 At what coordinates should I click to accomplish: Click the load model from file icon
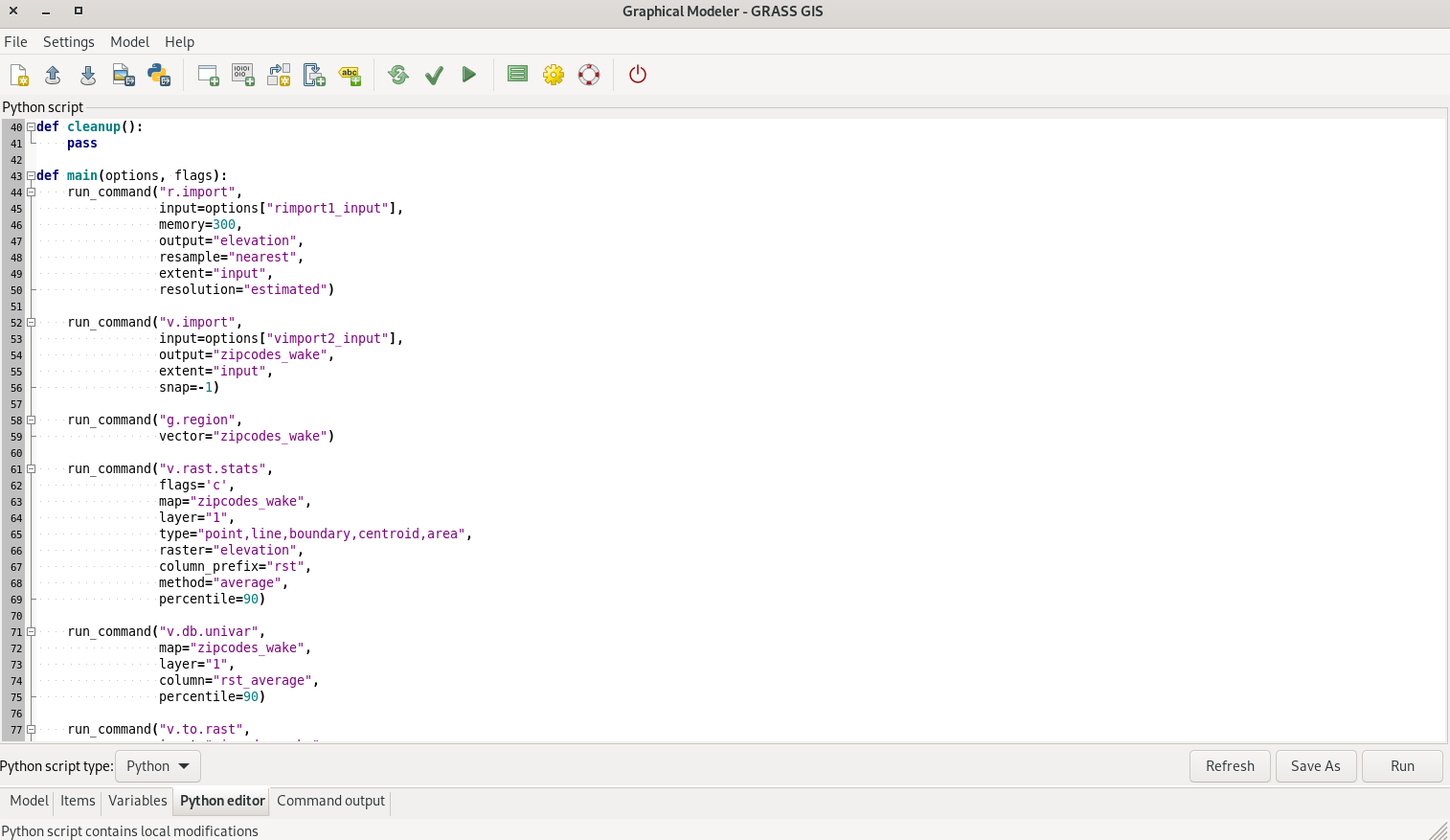53,75
